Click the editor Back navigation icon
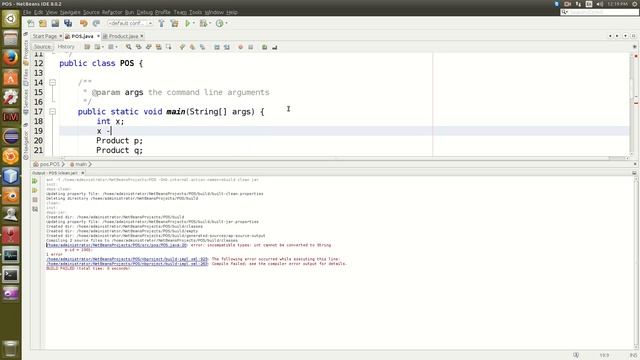 [97, 47]
